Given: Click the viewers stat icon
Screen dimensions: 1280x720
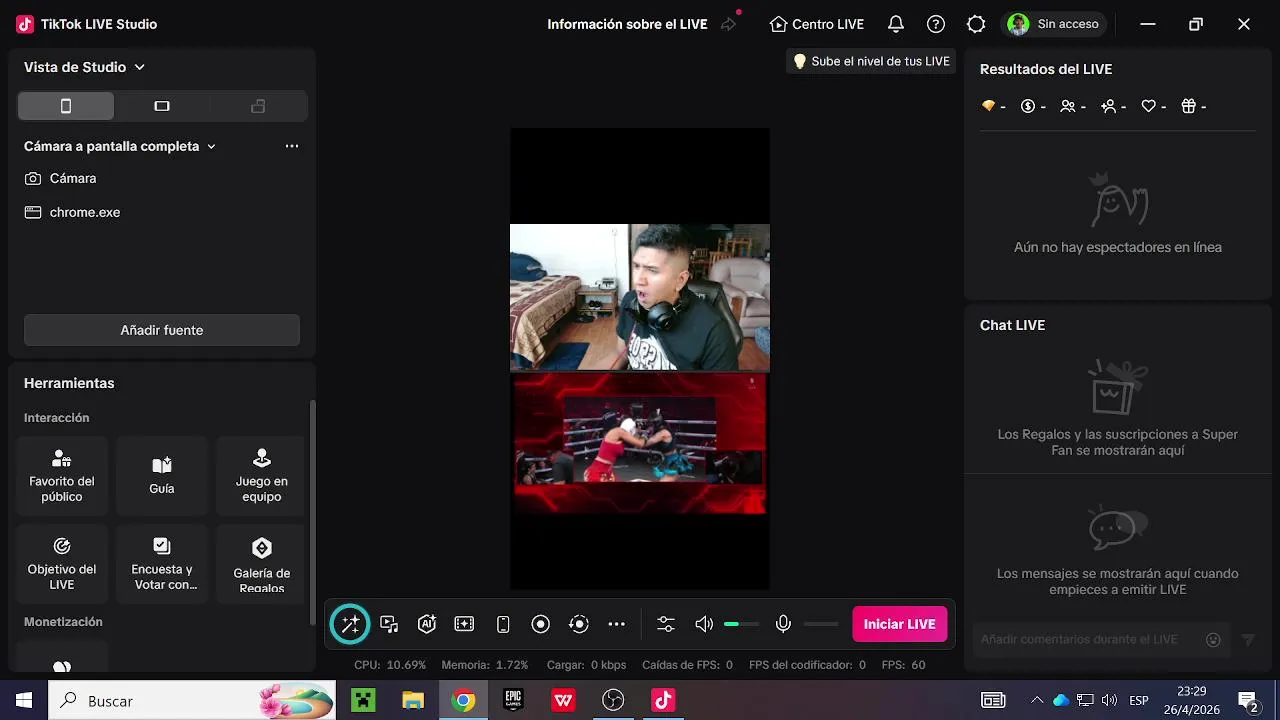Looking at the screenshot, I should [1068, 106].
